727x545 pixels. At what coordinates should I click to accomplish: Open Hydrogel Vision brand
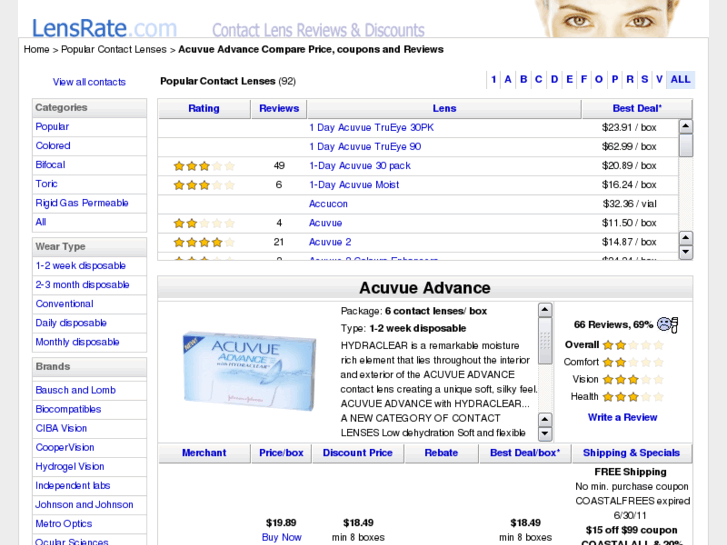point(70,466)
